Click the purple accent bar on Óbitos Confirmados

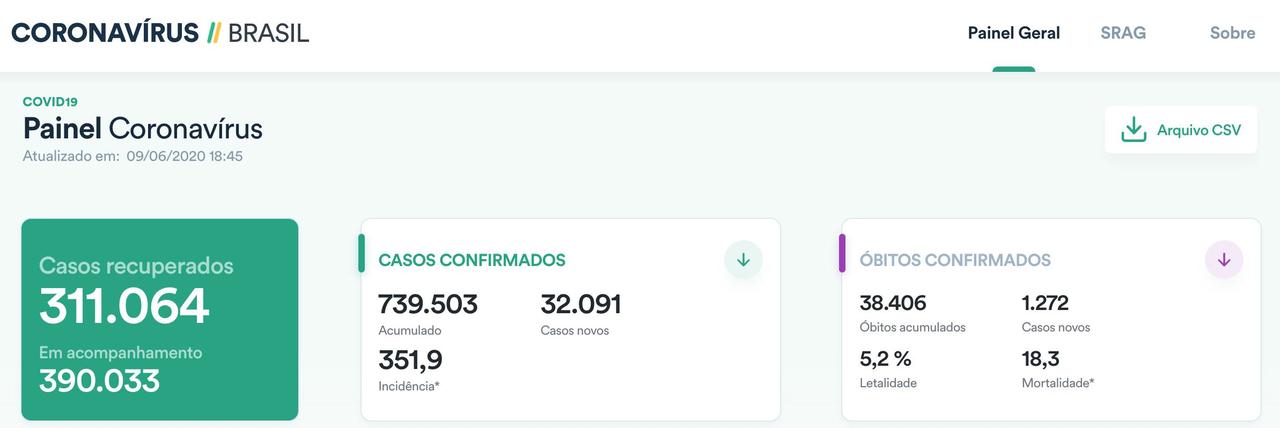(842, 253)
